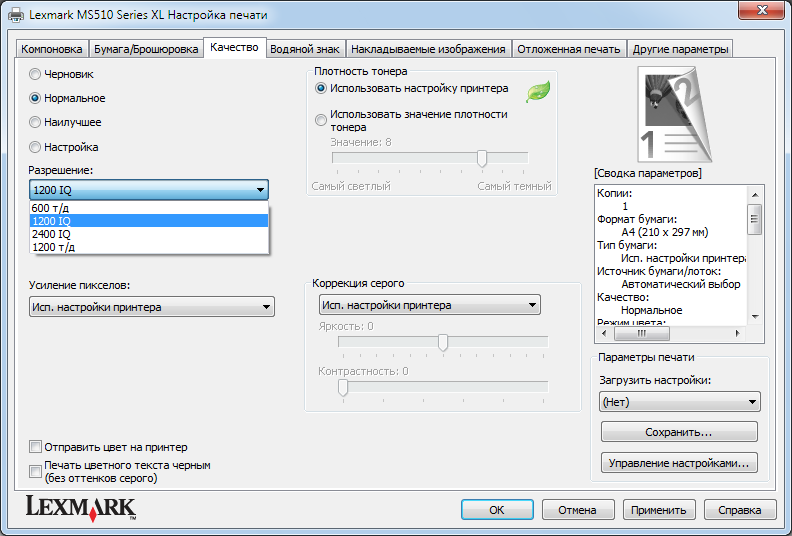Click the Автоматический выбор summary line
792x536 pixels.
(681, 284)
